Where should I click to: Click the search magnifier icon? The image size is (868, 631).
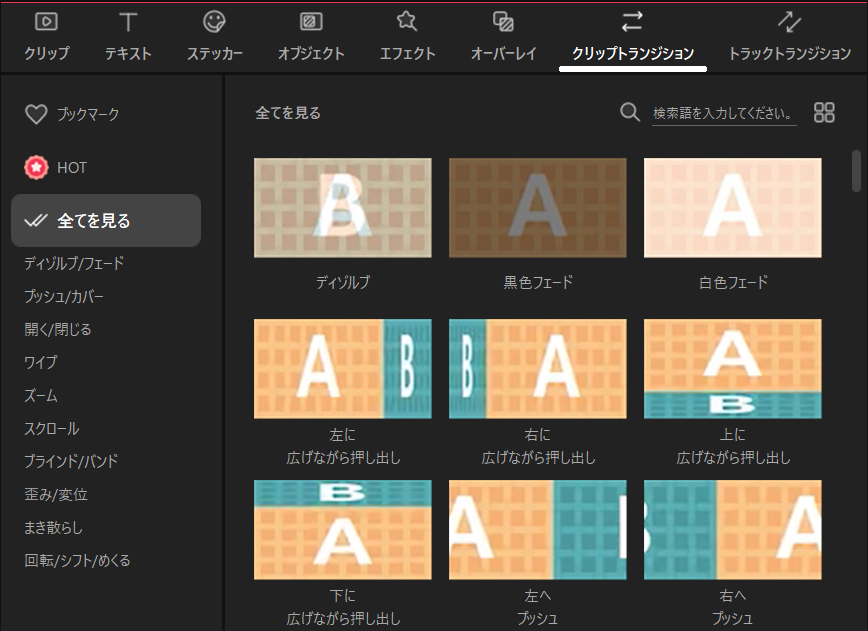coord(630,112)
